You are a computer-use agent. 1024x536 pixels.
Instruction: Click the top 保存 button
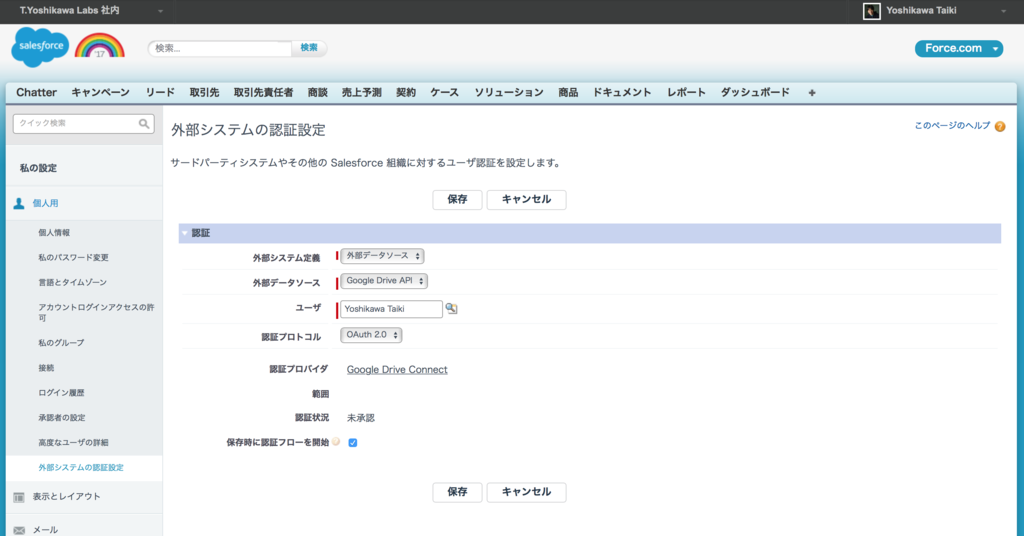tap(457, 200)
